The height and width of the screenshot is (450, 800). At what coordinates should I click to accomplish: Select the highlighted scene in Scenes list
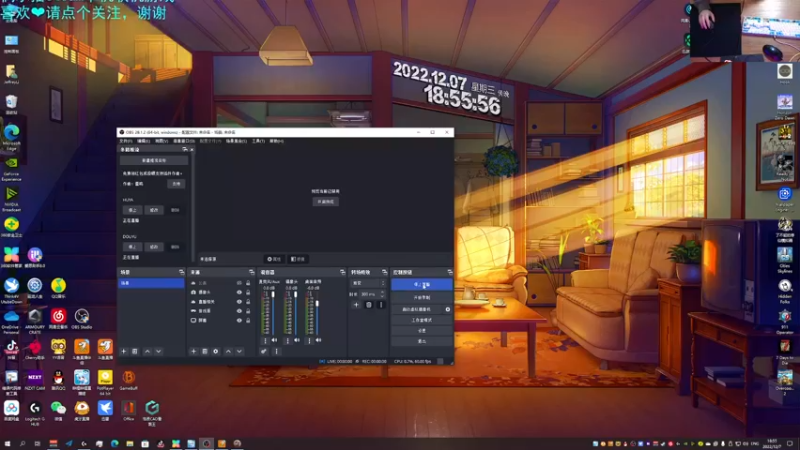(151, 283)
